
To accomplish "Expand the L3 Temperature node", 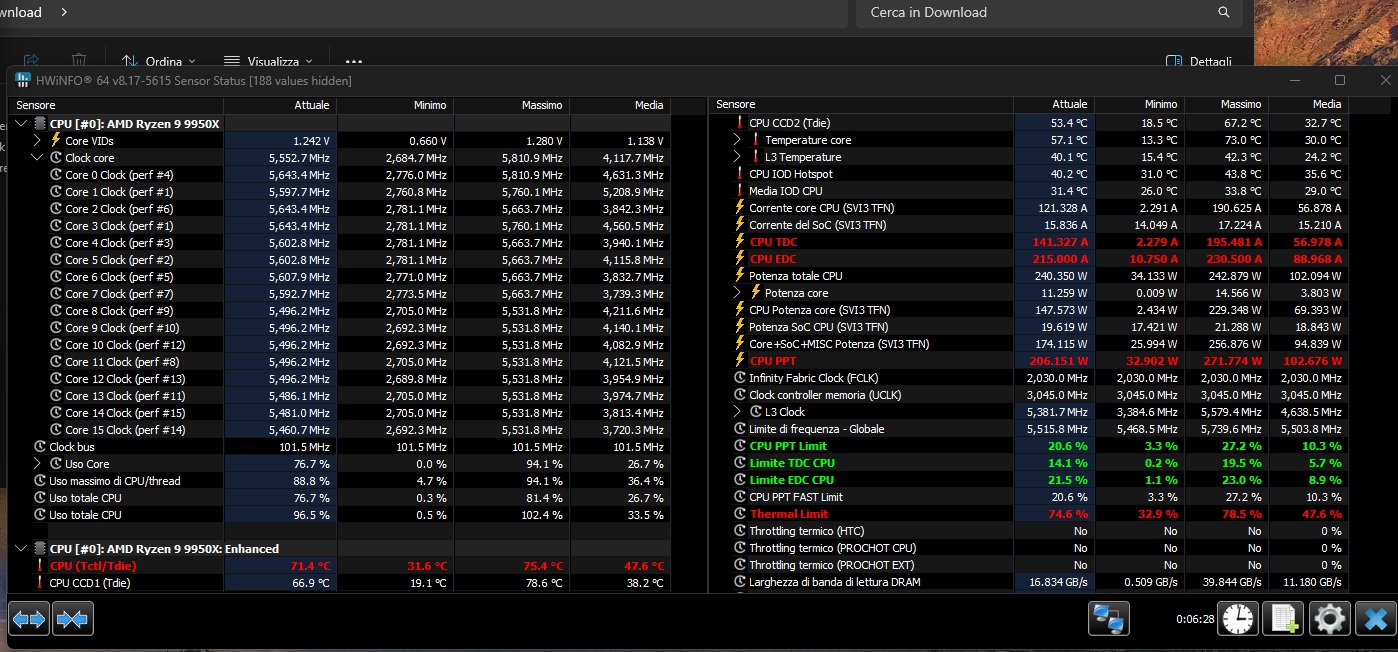I will coord(739,157).
